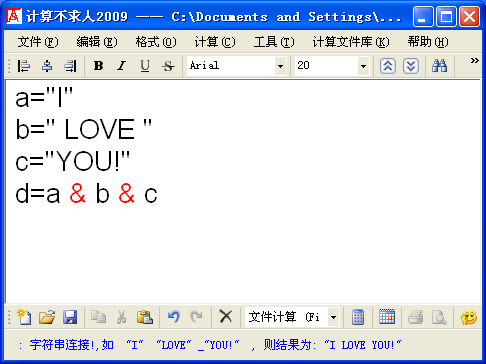Viewport: 486px width, 364px height.
Task: Open the calendar icon
Action: pyautogui.click(x=387, y=317)
